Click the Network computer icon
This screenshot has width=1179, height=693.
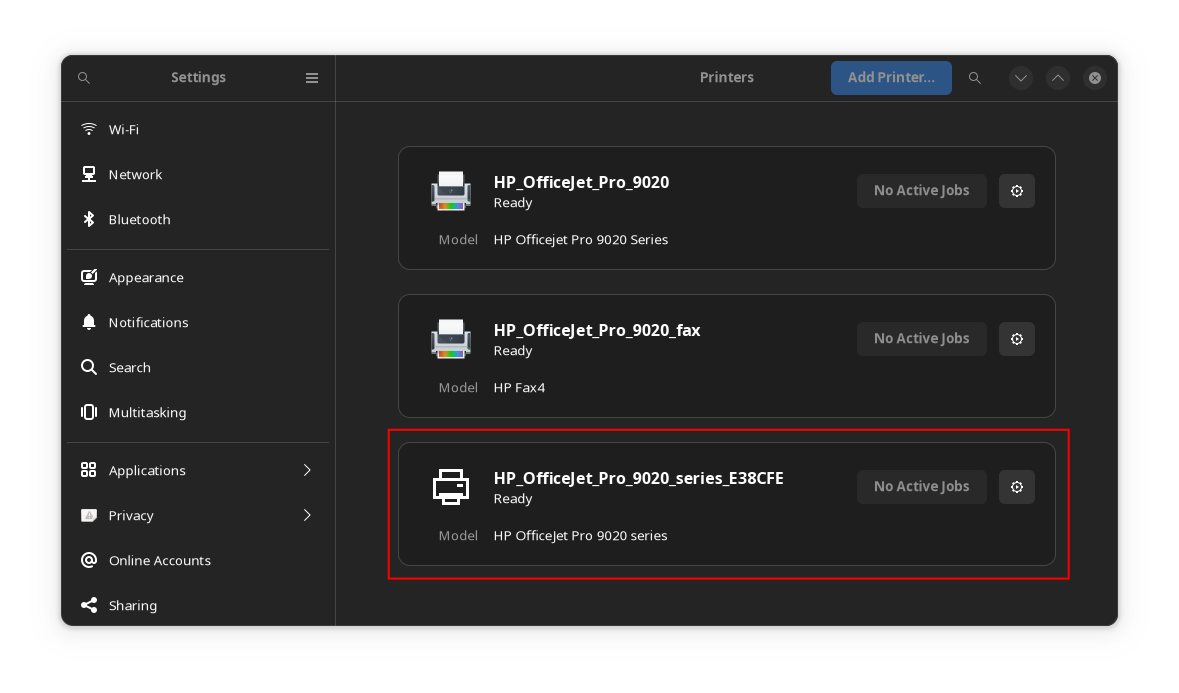(x=89, y=174)
